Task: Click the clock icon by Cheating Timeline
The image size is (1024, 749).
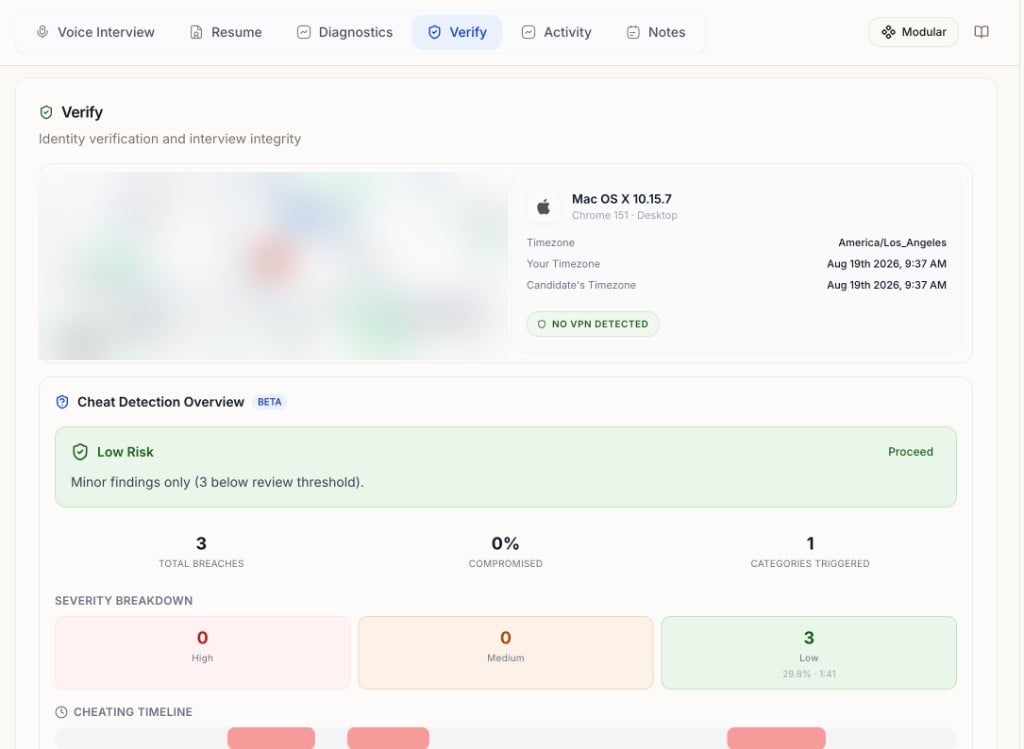Action: pos(61,712)
